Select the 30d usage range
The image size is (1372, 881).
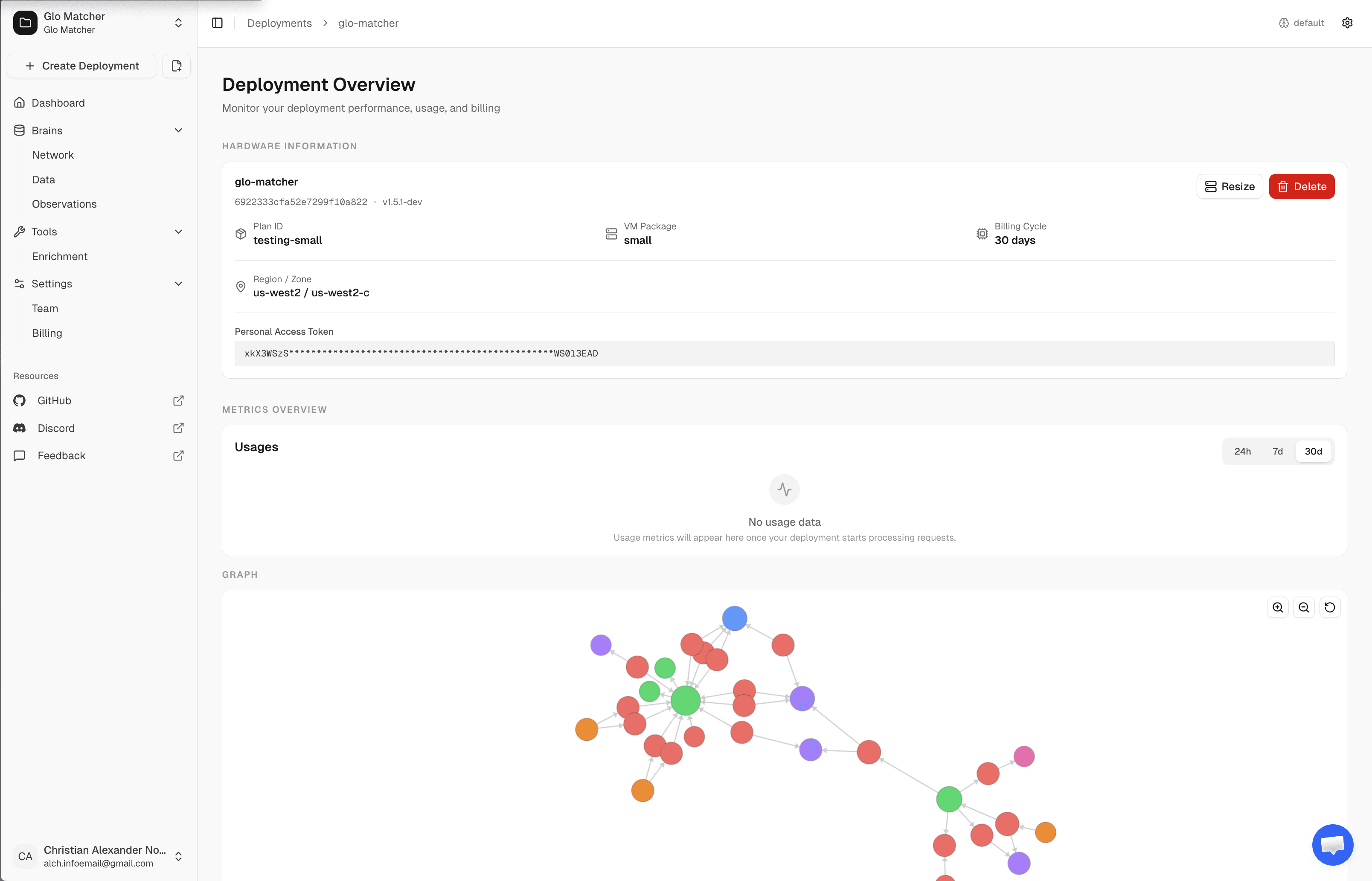pyautogui.click(x=1313, y=451)
